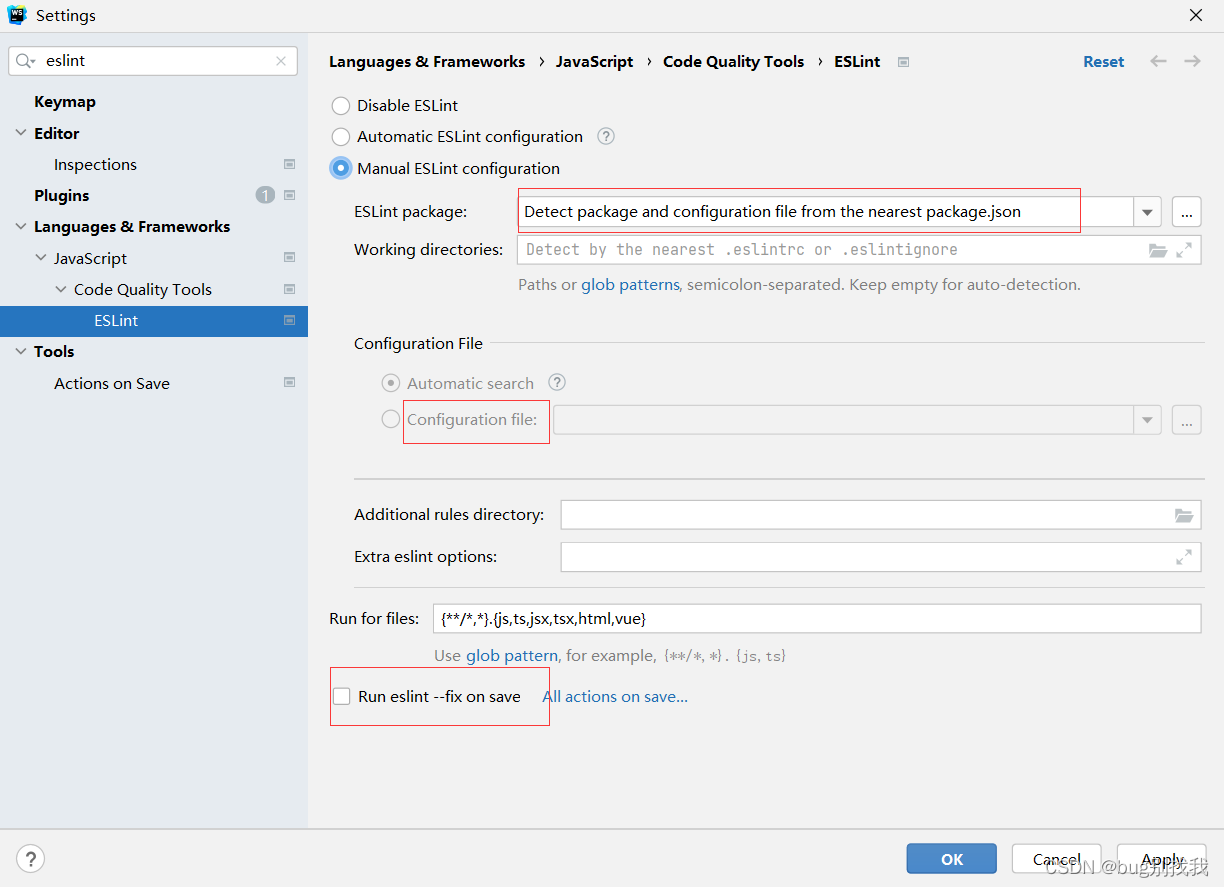
Task: Click the project-level marker icon beside Code Quality Tools
Action: pyautogui.click(x=289, y=289)
